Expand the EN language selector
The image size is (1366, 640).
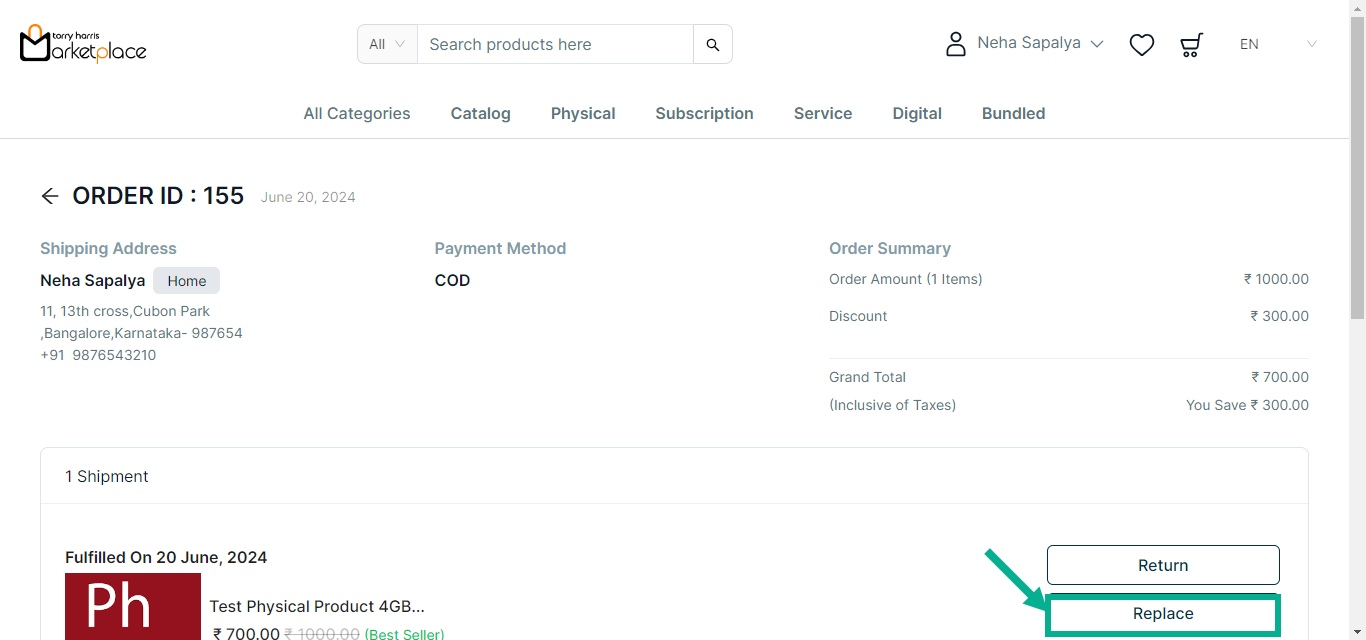(x=1277, y=44)
